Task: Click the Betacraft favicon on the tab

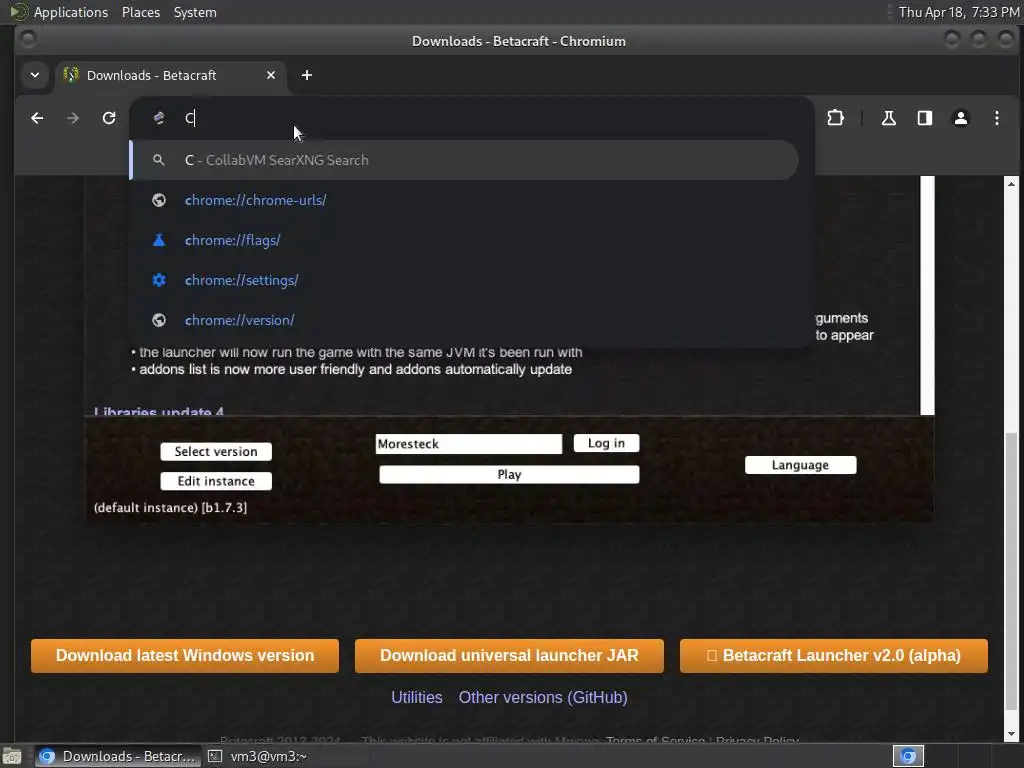Action: pos(71,75)
